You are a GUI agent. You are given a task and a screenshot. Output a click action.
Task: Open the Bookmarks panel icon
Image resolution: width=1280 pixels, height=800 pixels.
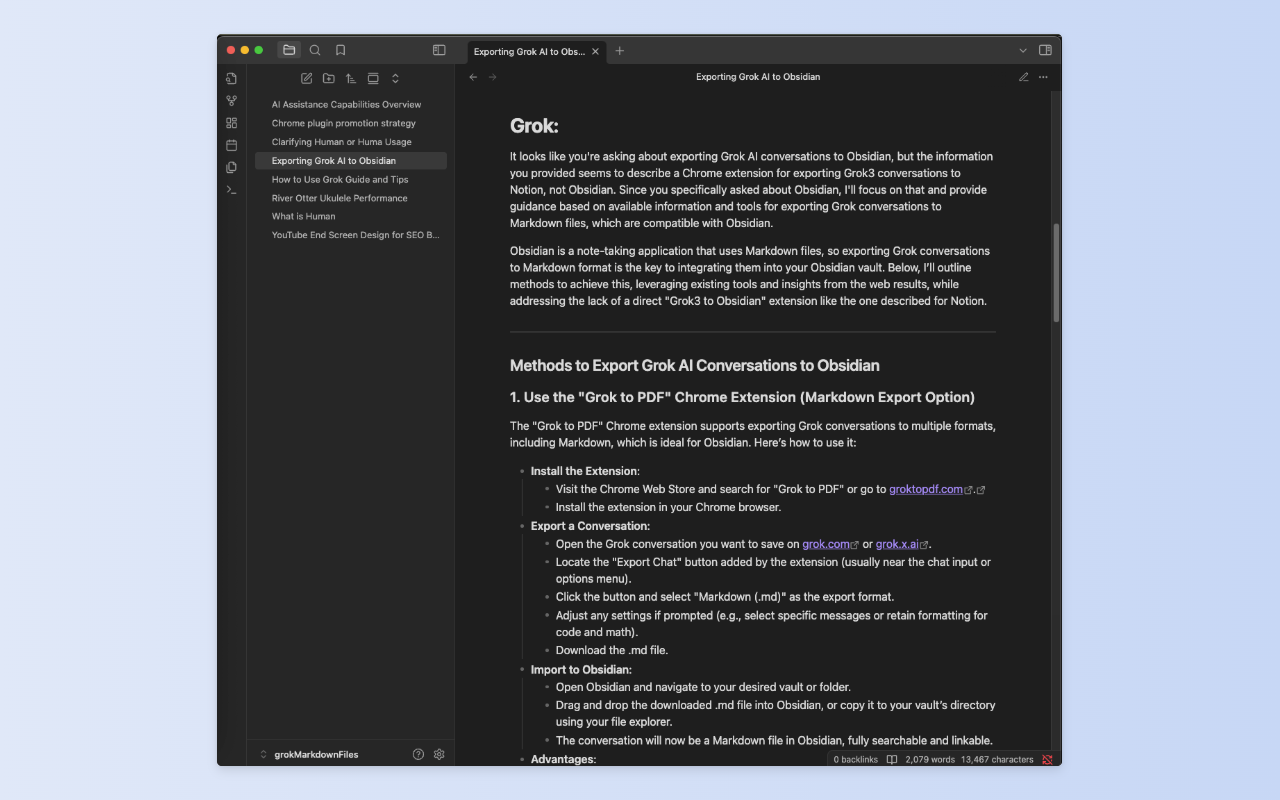tap(341, 50)
